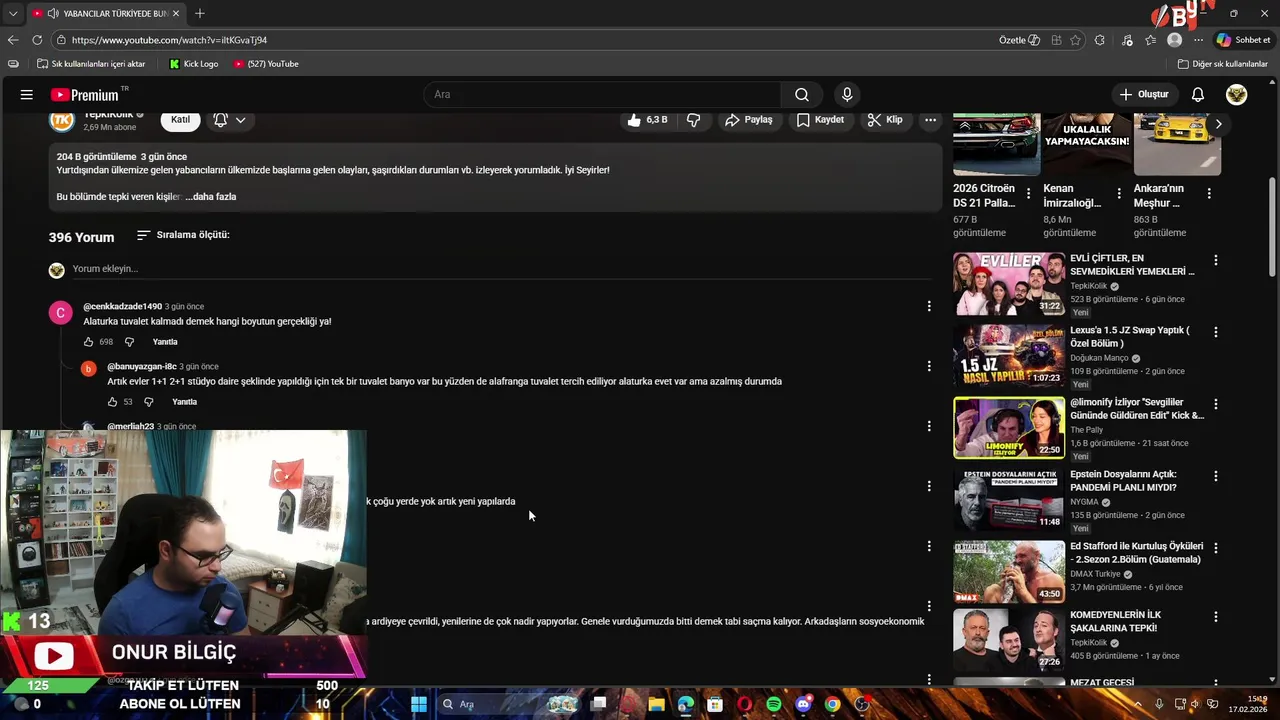
Task: Open the YouTube guide hamburger menu
Action: [x=27, y=94]
